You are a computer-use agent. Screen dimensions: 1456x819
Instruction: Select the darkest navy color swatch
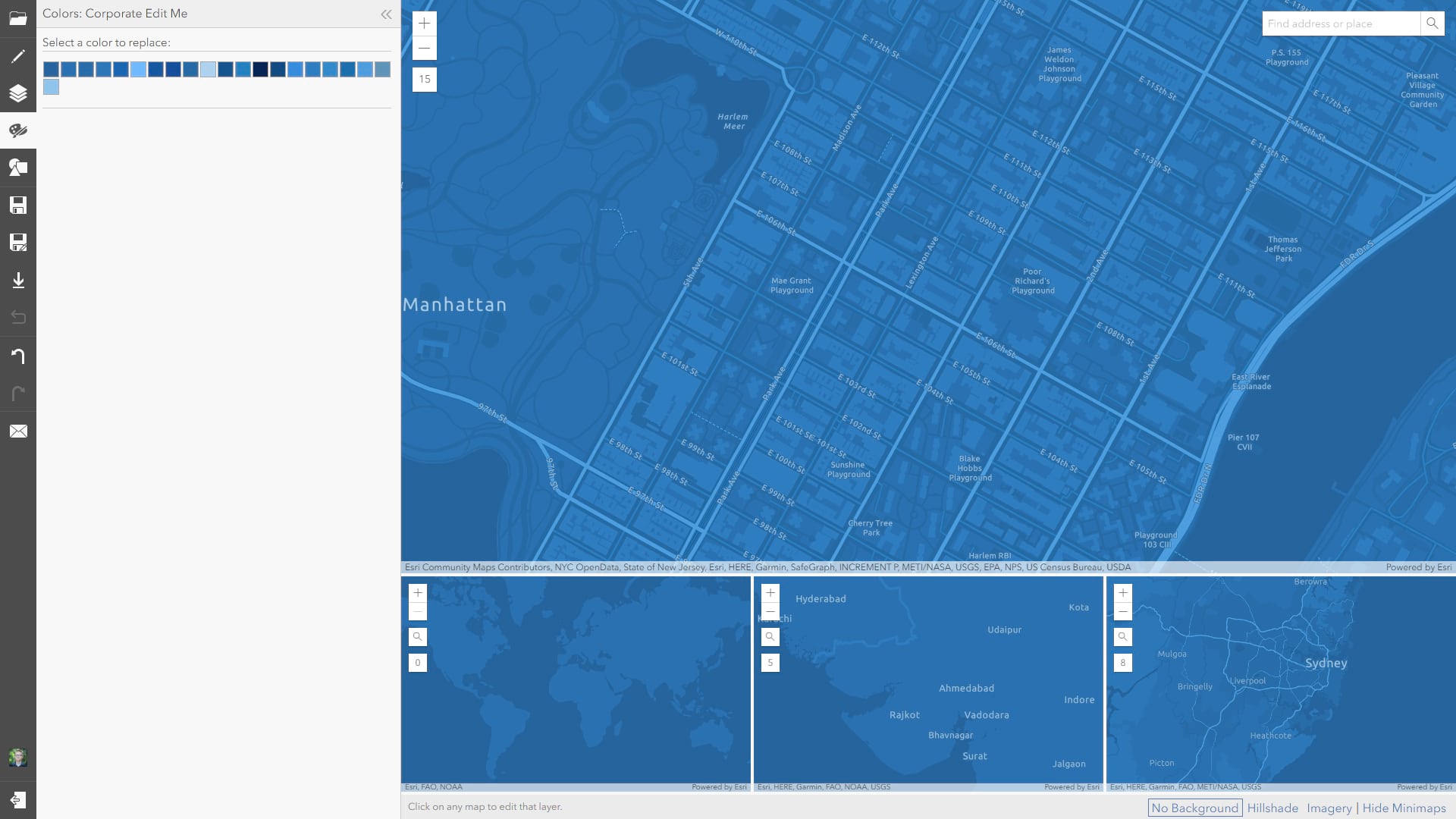(x=260, y=70)
